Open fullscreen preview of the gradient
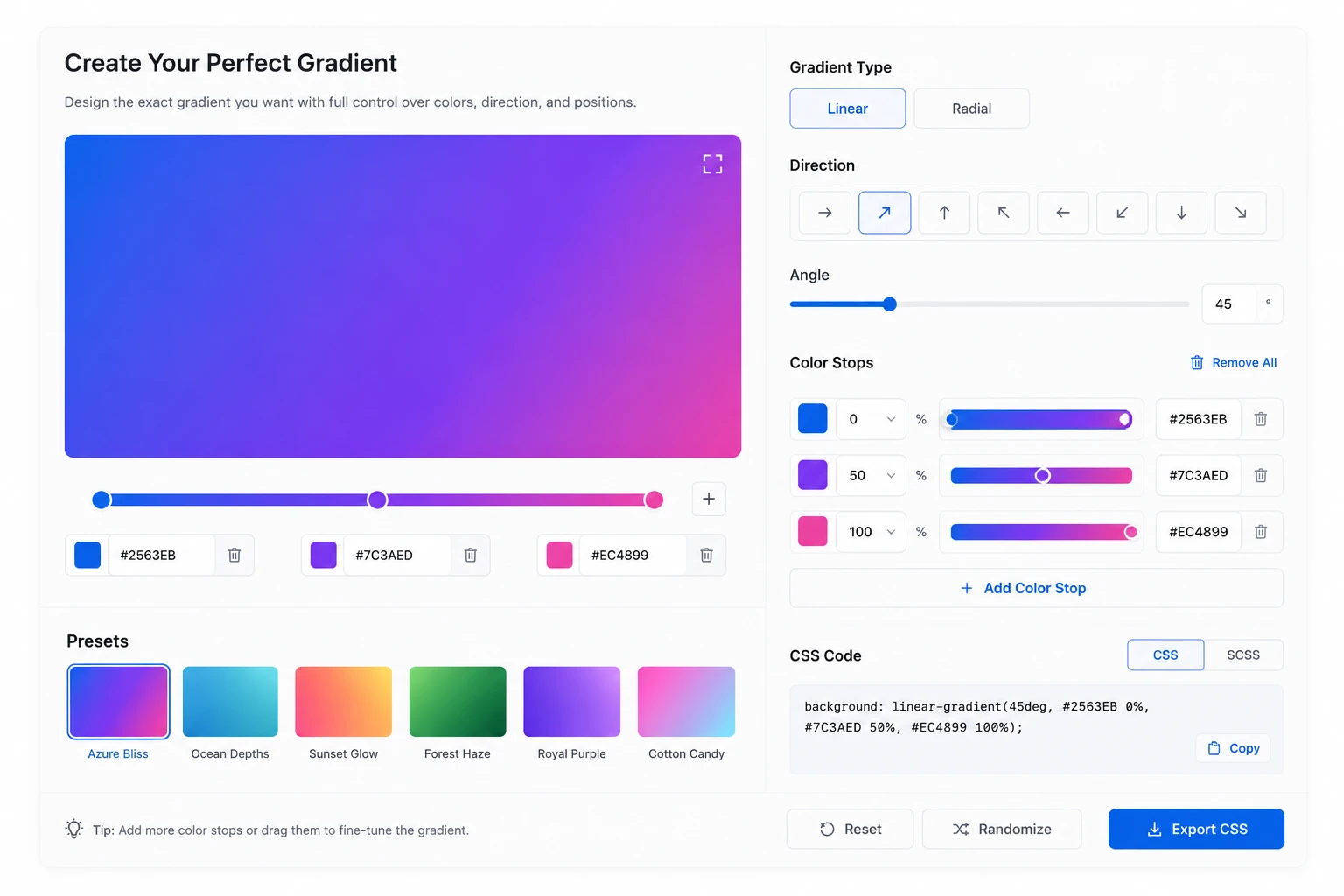Image resolution: width=1344 pixels, height=896 pixels. click(x=712, y=164)
